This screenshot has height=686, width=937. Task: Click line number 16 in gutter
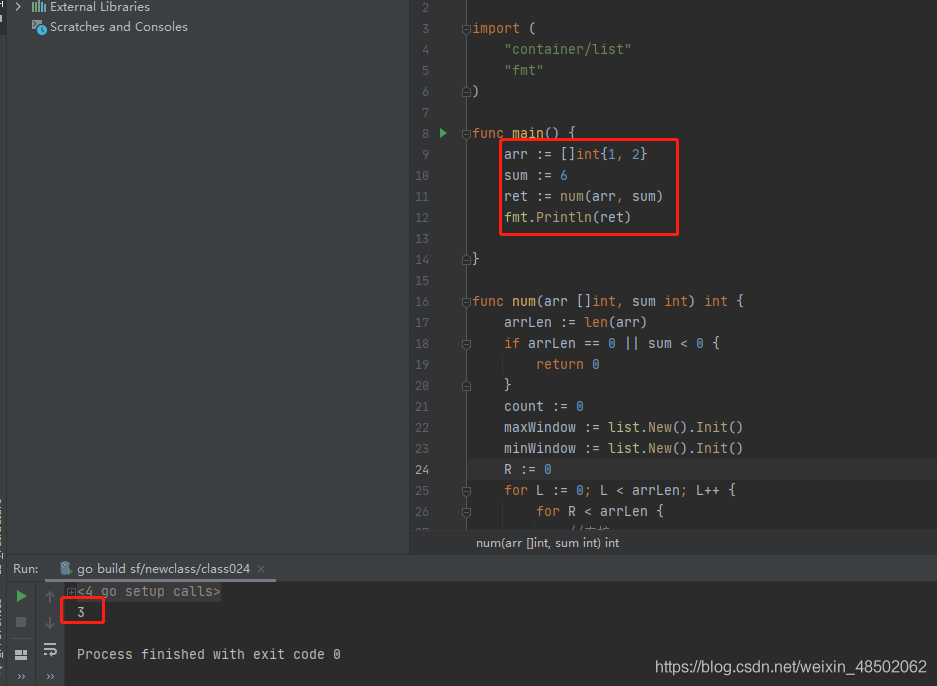click(x=422, y=302)
